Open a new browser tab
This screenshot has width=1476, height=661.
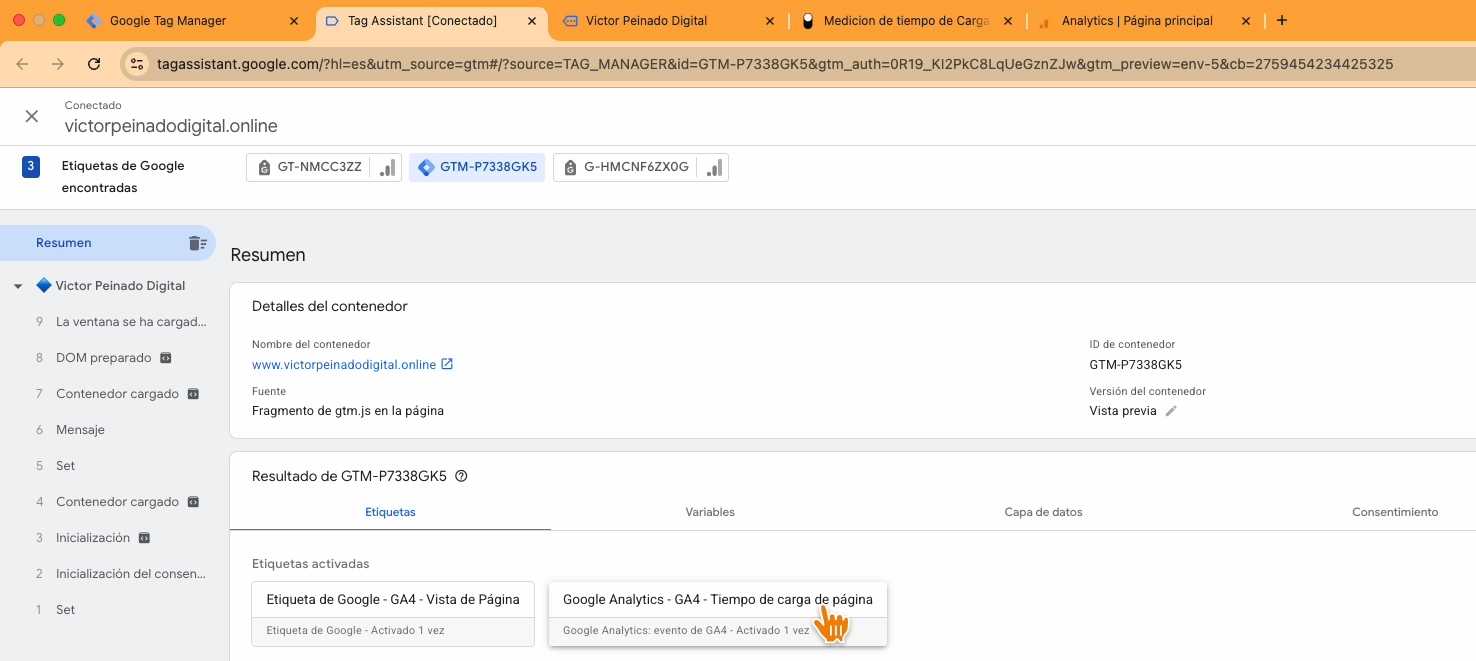[1282, 21]
